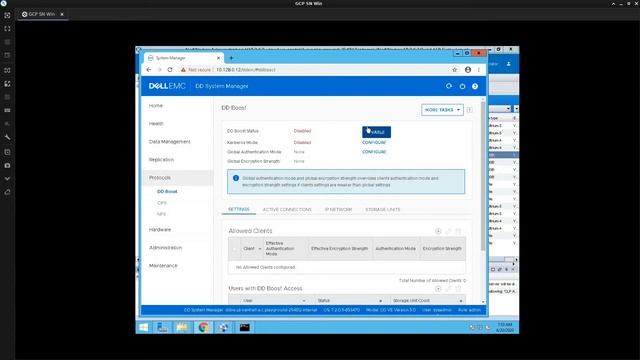Click the ENABLE button for DD Boost Status
The width and height of the screenshot is (640, 360).
376,132
